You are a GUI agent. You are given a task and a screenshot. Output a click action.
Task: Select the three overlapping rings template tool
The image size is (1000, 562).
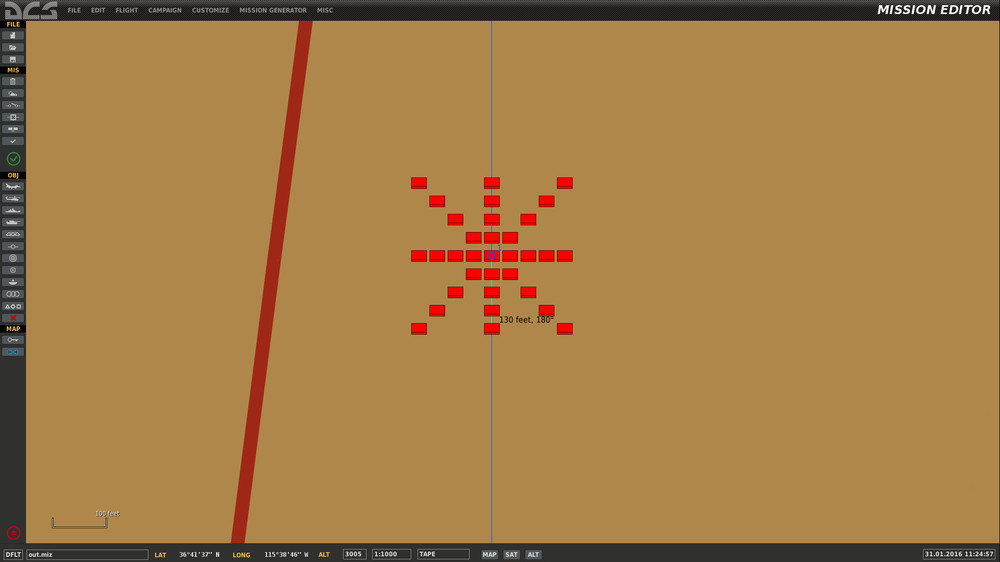pos(13,294)
